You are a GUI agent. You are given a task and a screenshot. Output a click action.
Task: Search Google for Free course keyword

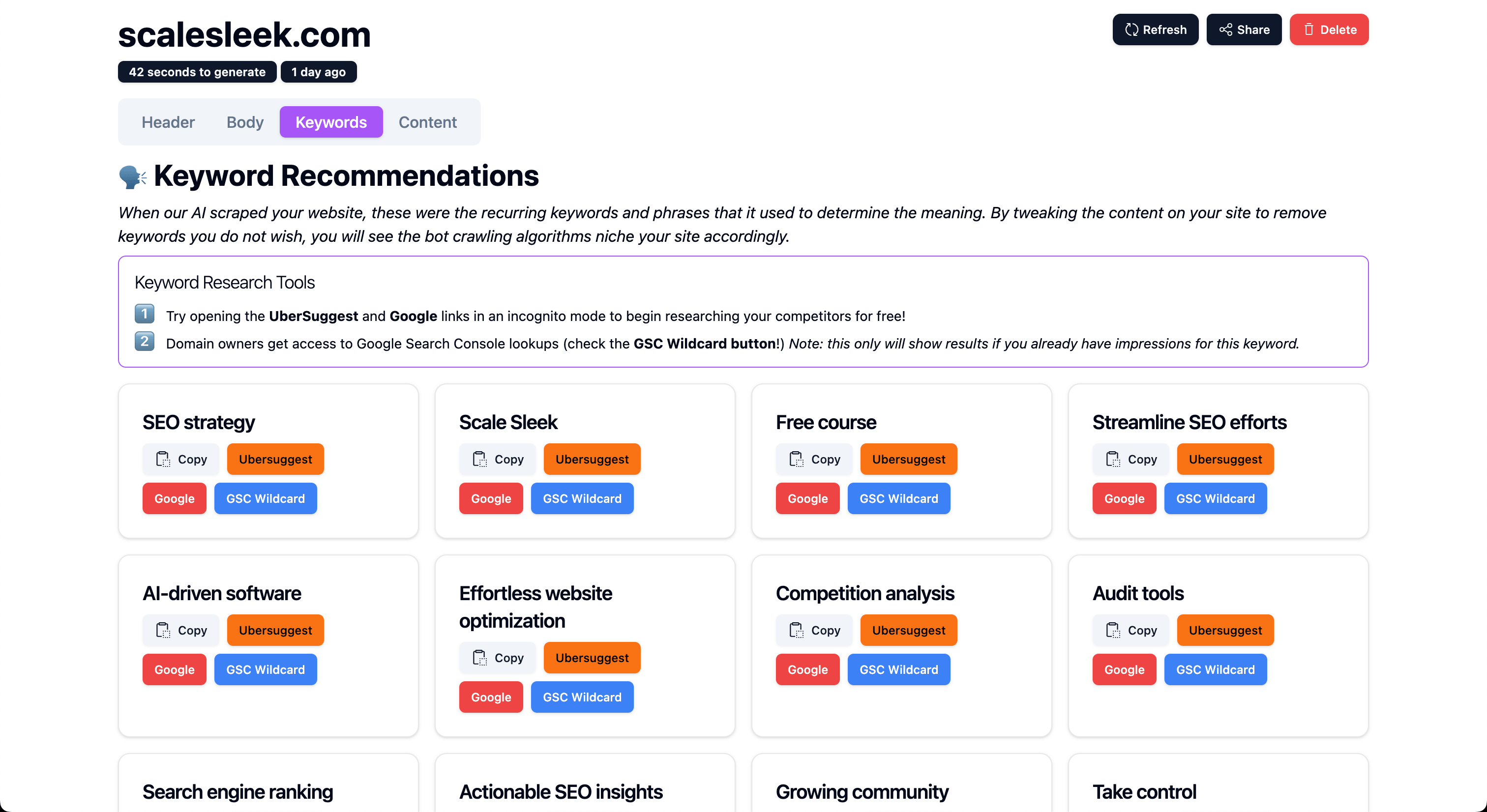[807, 498]
